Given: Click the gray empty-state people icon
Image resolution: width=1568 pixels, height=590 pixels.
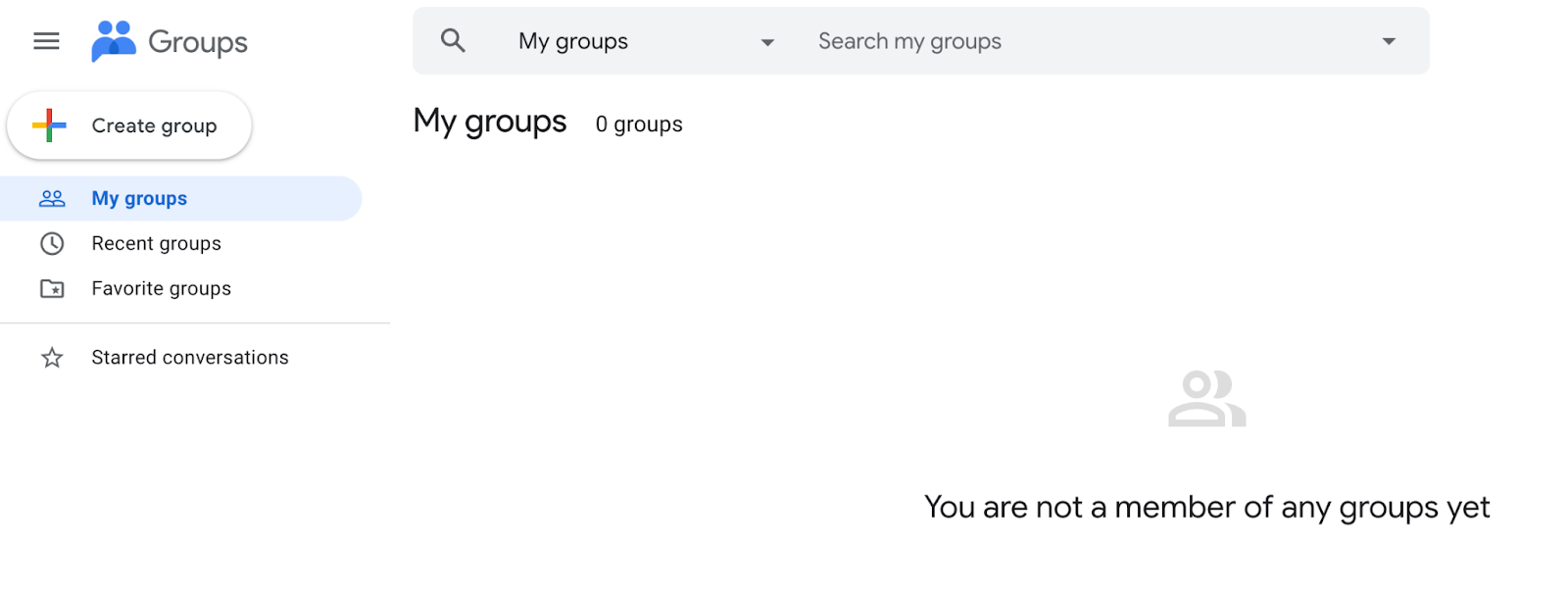Looking at the screenshot, I should click(1206, 399).
